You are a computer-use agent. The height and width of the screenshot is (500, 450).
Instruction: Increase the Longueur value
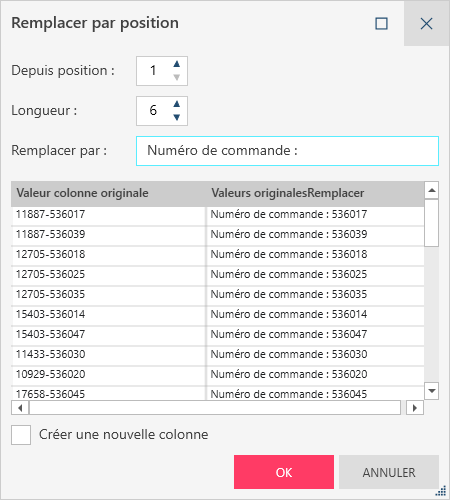click(177, 104)
